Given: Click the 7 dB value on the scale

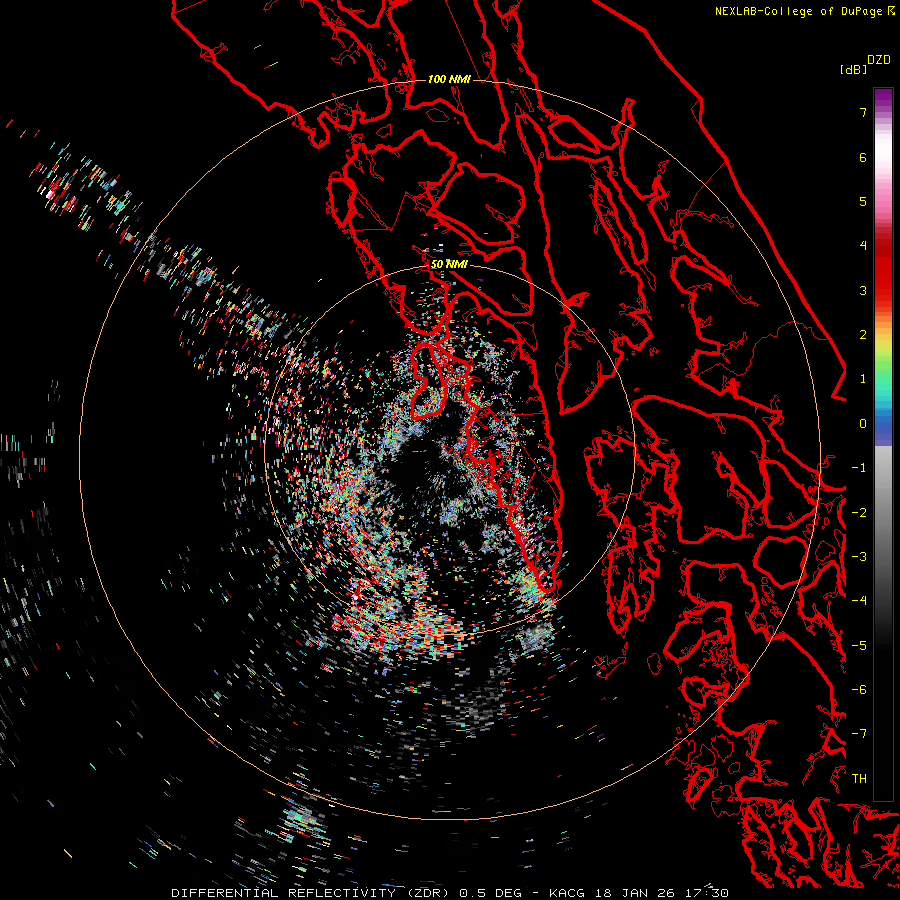Looking at the screenshot, I should (x=863, y=112).
